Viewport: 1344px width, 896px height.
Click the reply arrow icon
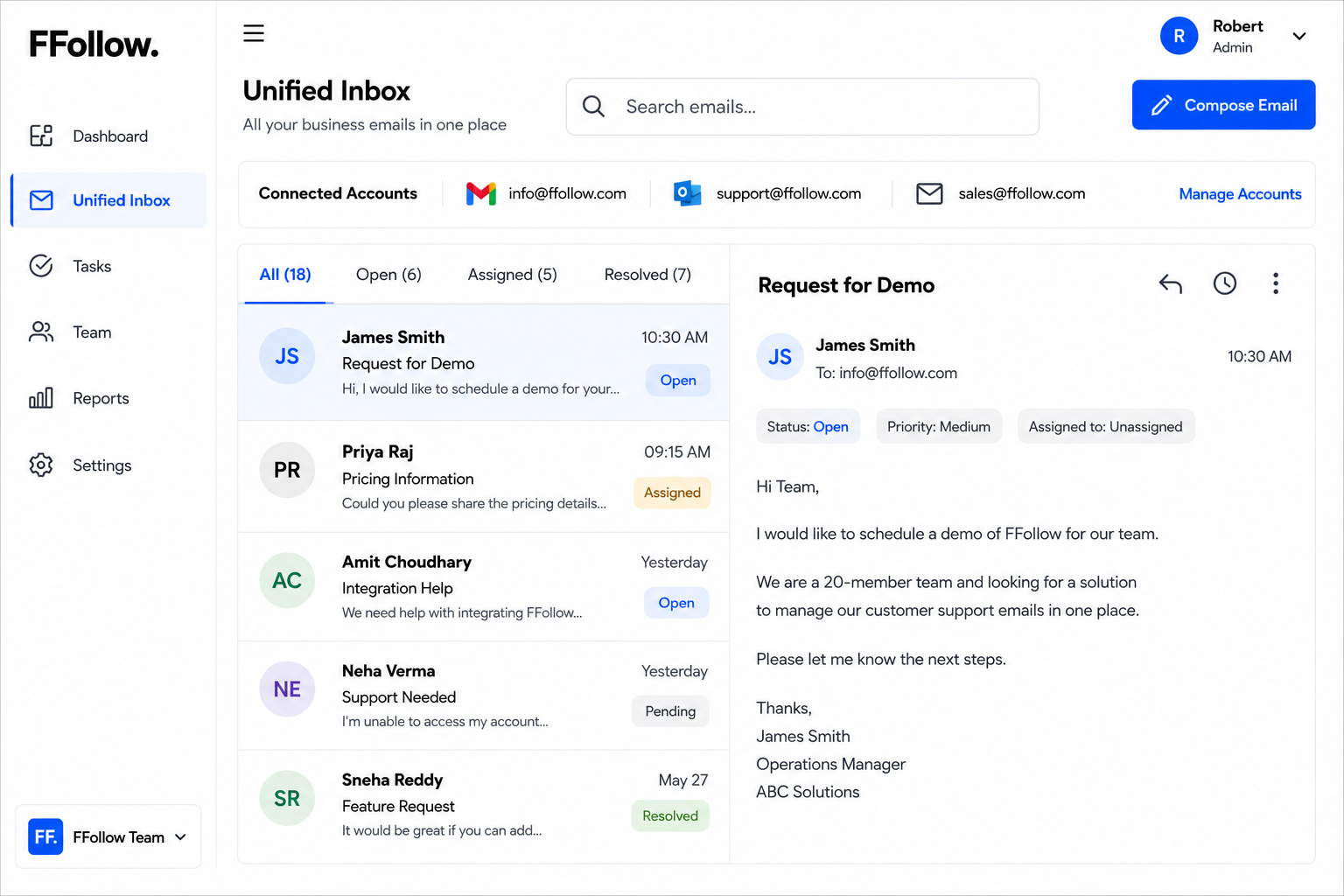pyautogui.click(x=1171, y=283)
